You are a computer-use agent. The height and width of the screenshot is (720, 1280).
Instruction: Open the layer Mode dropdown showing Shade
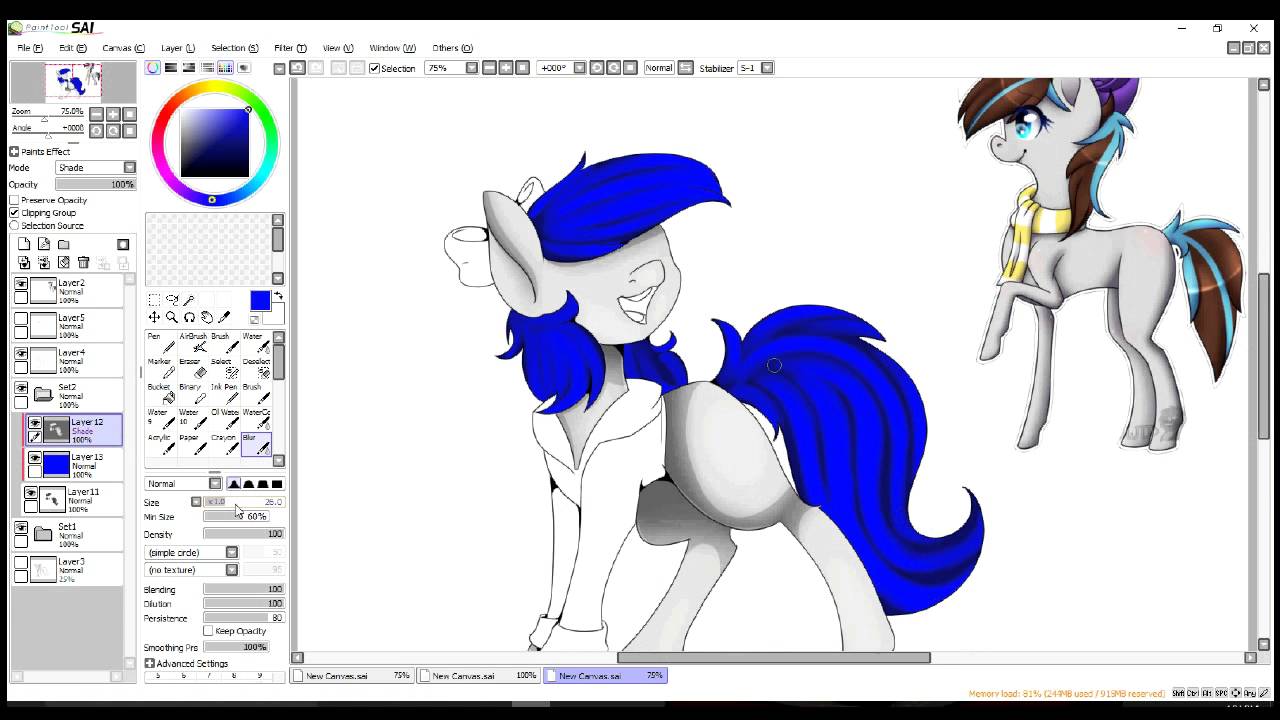click(x=95, y=168)
